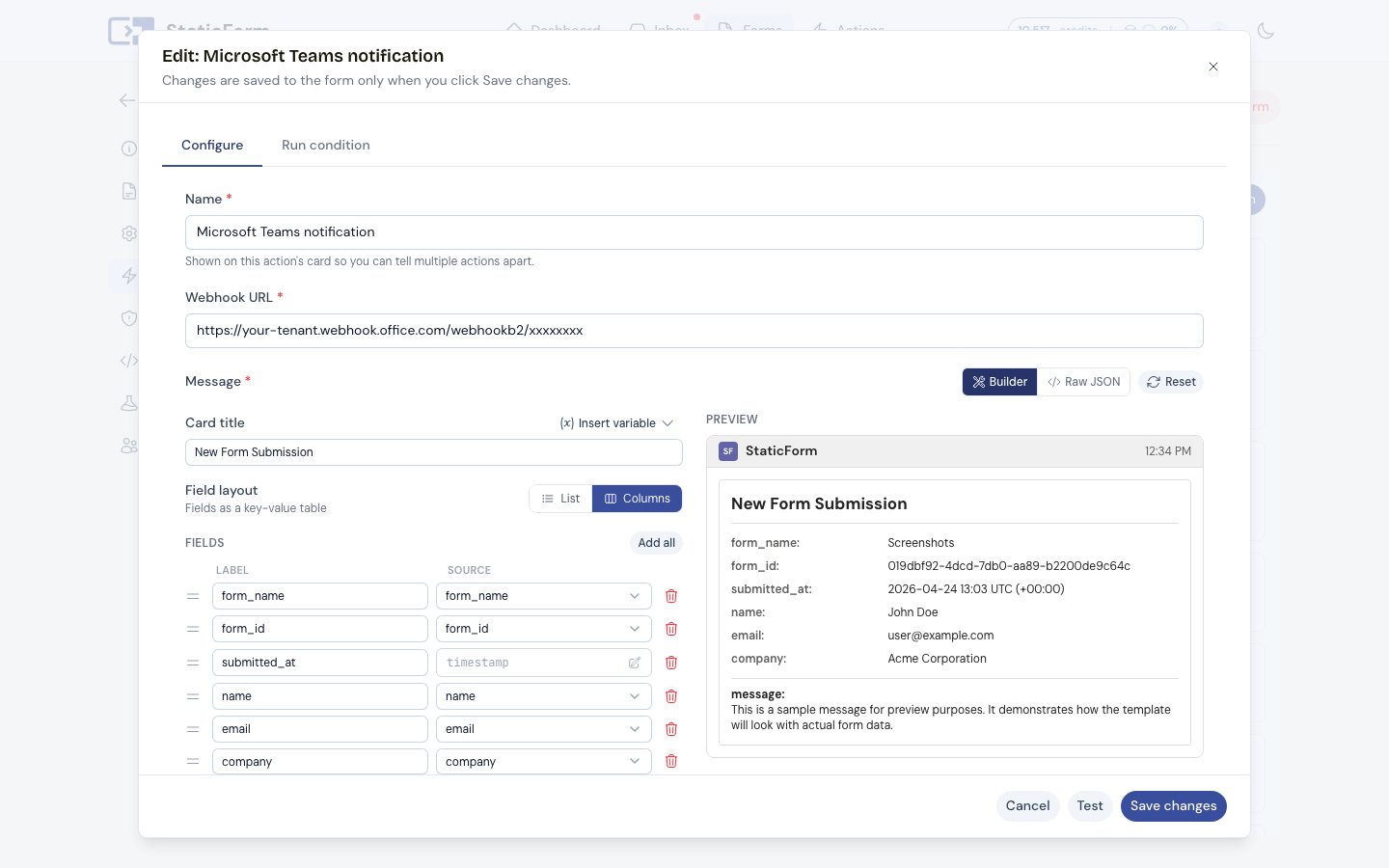
Task: Click the StaticForm SF avatar in preview
Action: [728, 451]
